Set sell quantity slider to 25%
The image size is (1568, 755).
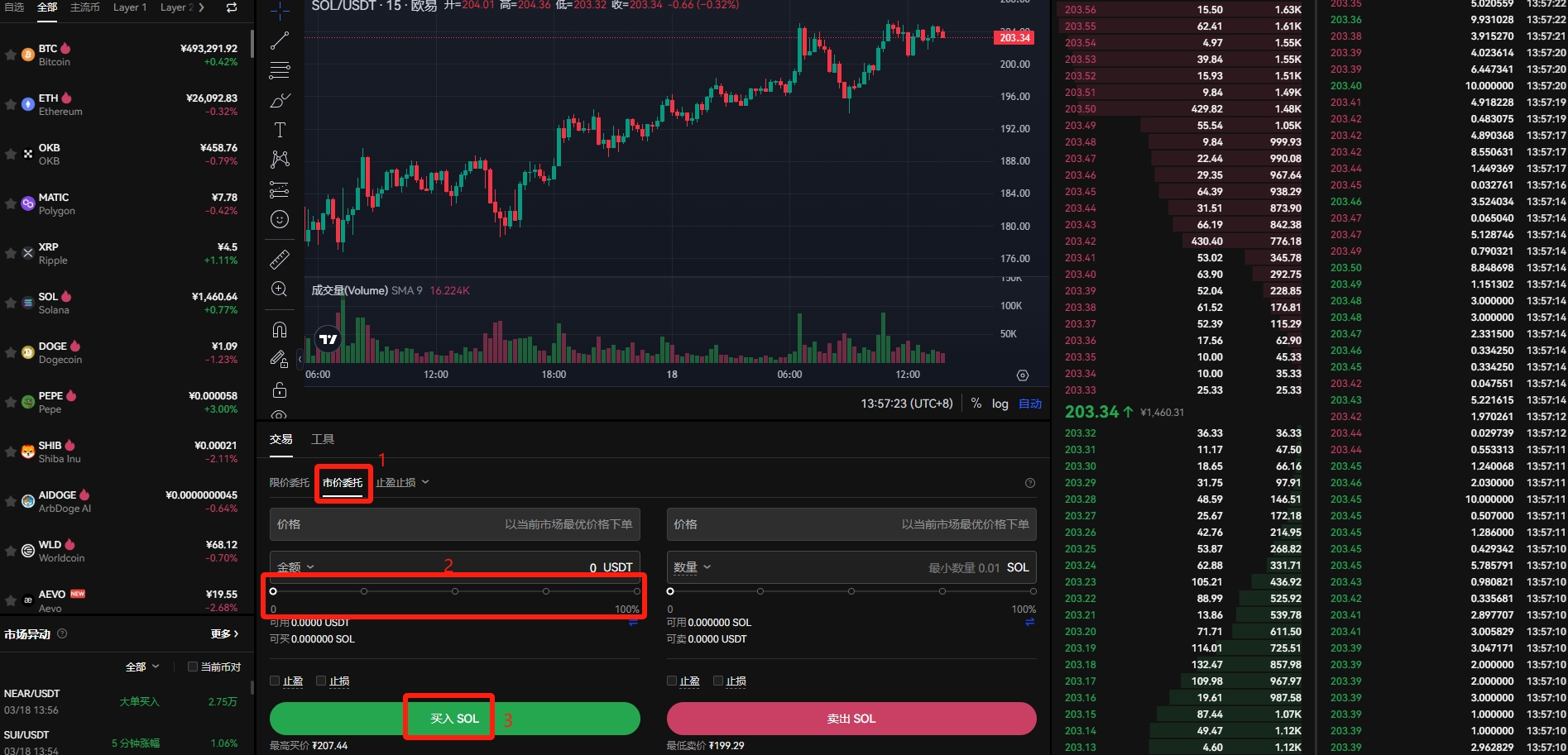(x=760, y=591)
